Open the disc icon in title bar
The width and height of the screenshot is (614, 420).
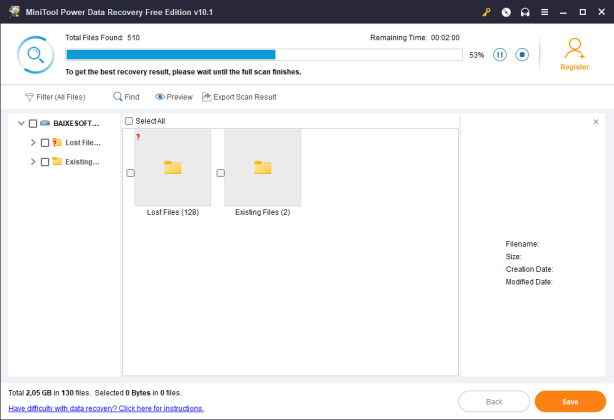pyautogui.click(x=506, y=12)
